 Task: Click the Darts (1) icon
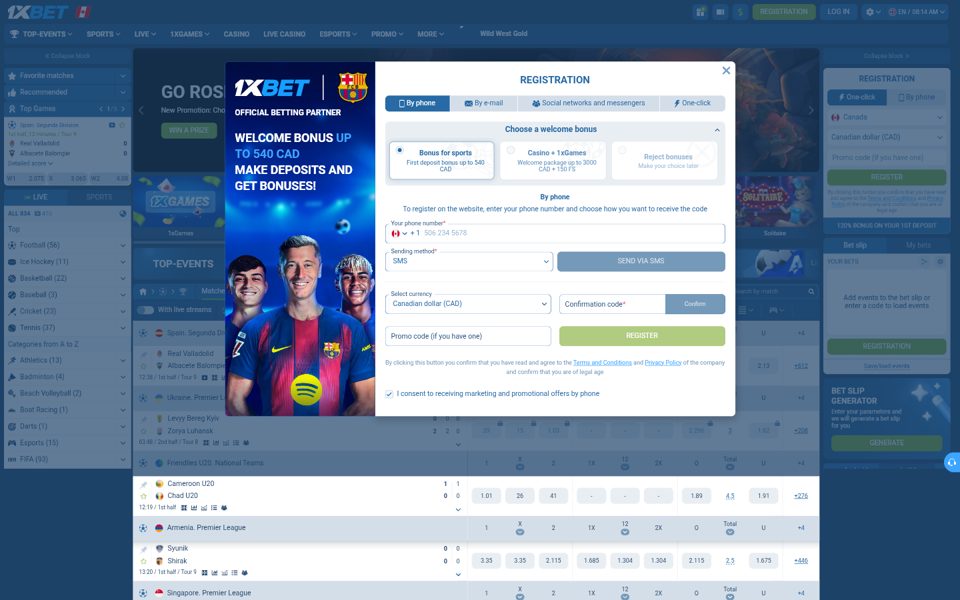tap(12, 427)
